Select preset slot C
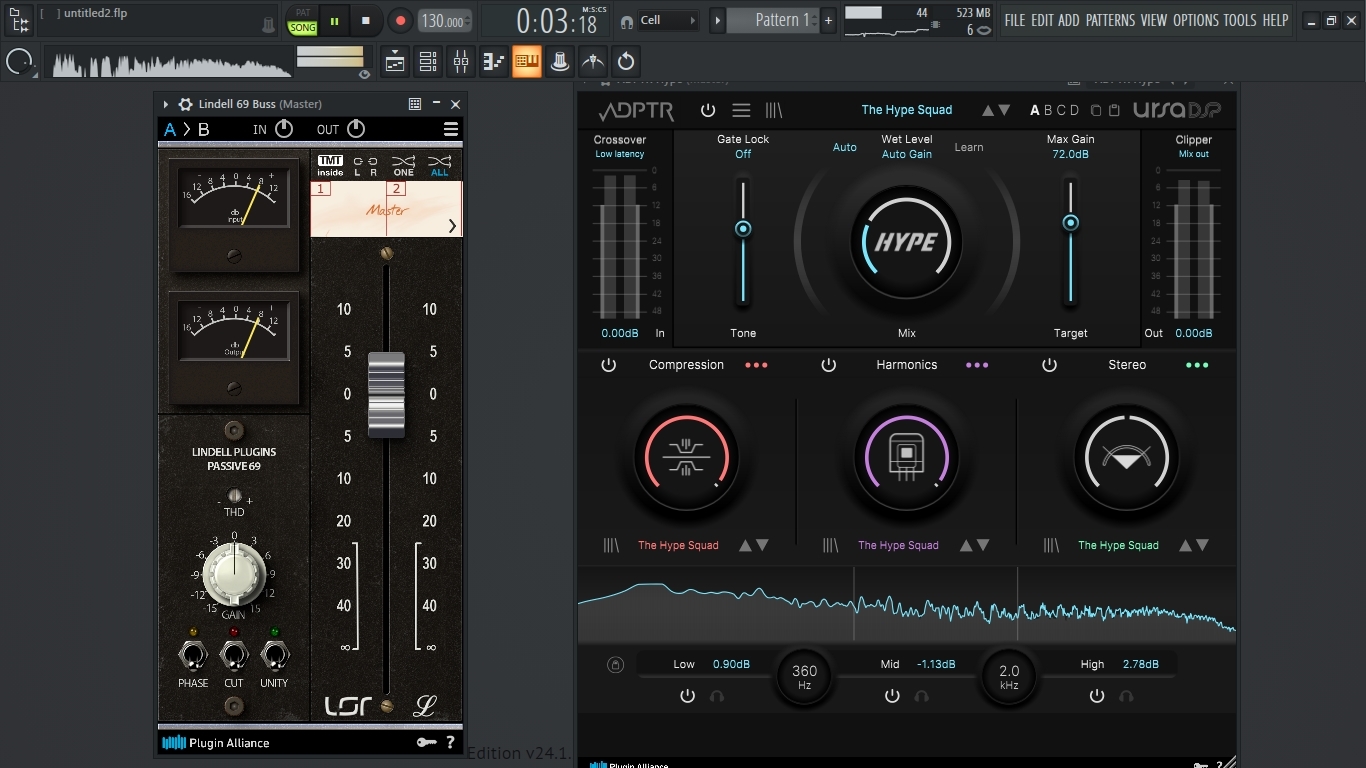The image size is (1366, 768). tap(1062, 110)
